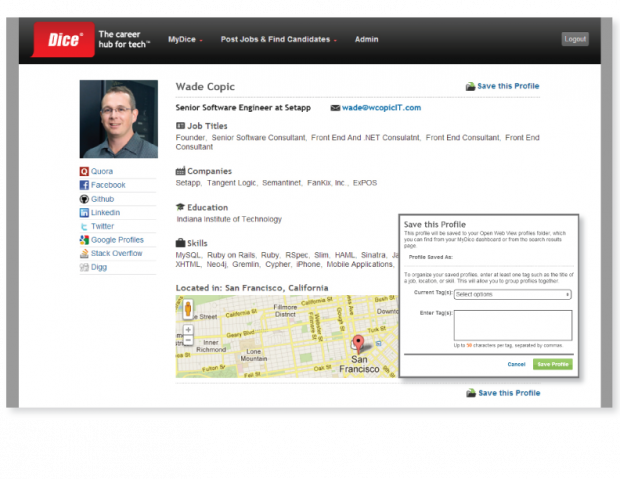Click the Google Profiles icon

pyautogui.click(x=84, y=240)
